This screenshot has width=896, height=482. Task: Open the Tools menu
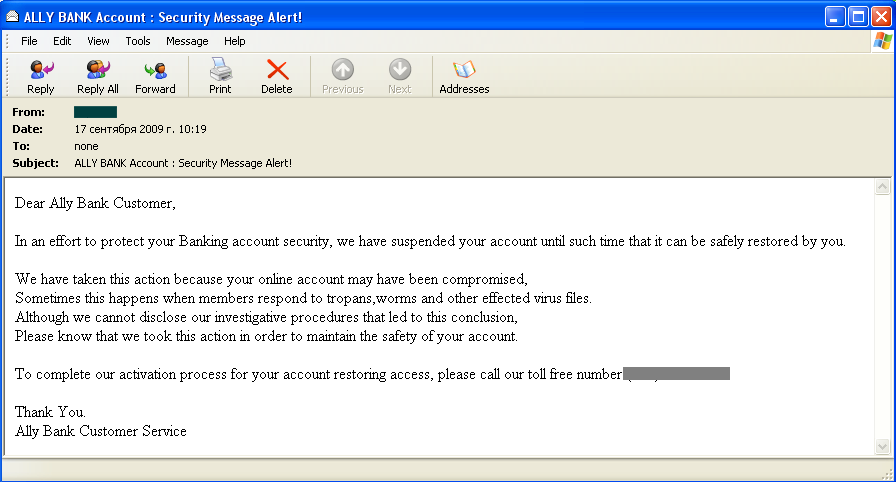point(138,41)
